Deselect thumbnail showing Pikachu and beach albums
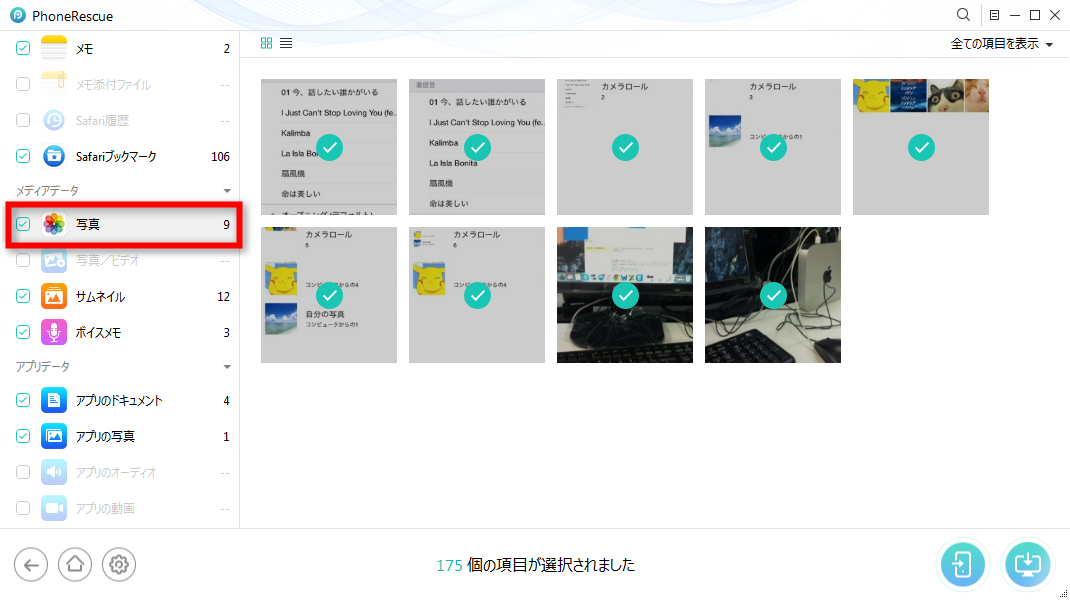 click(329, 295)
